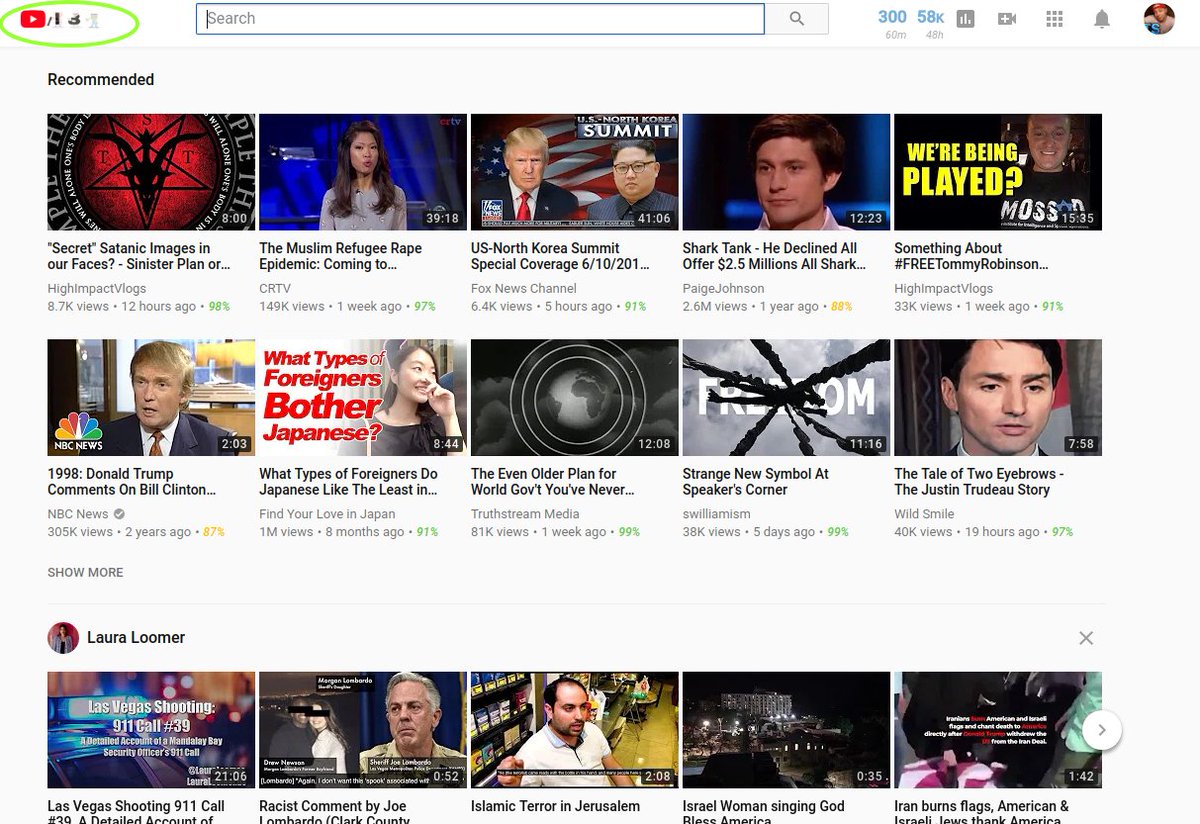
Task: Open Las Vegas Shooting 911 Call thumbnail
Action: 151,730
